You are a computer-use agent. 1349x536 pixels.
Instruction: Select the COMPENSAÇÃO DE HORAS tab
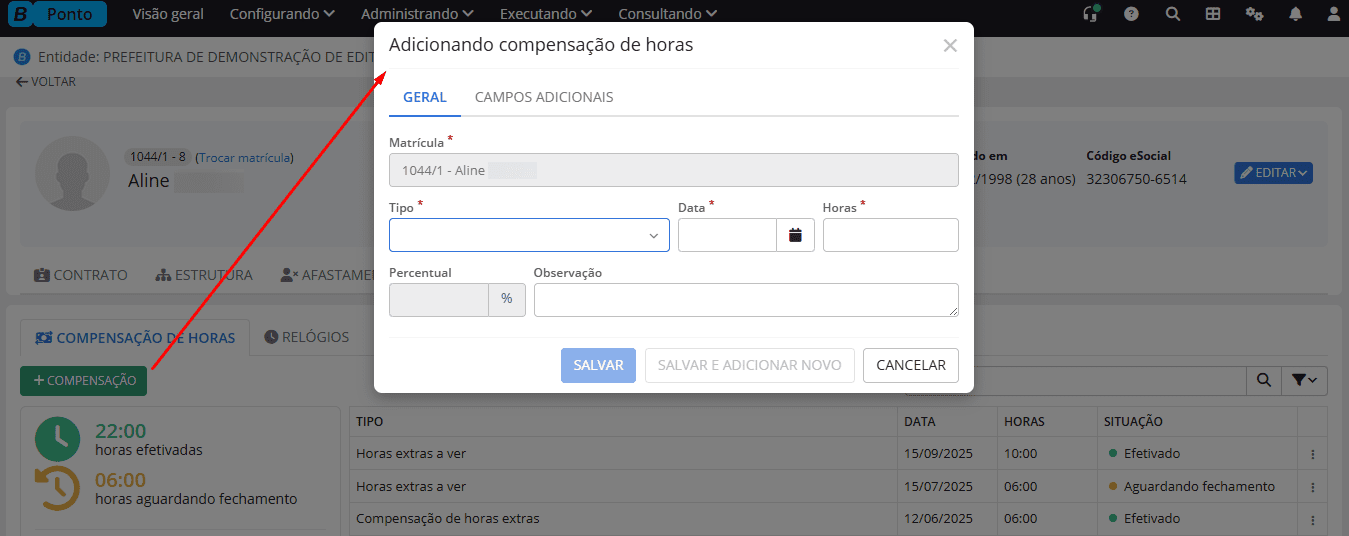point(135,338)
